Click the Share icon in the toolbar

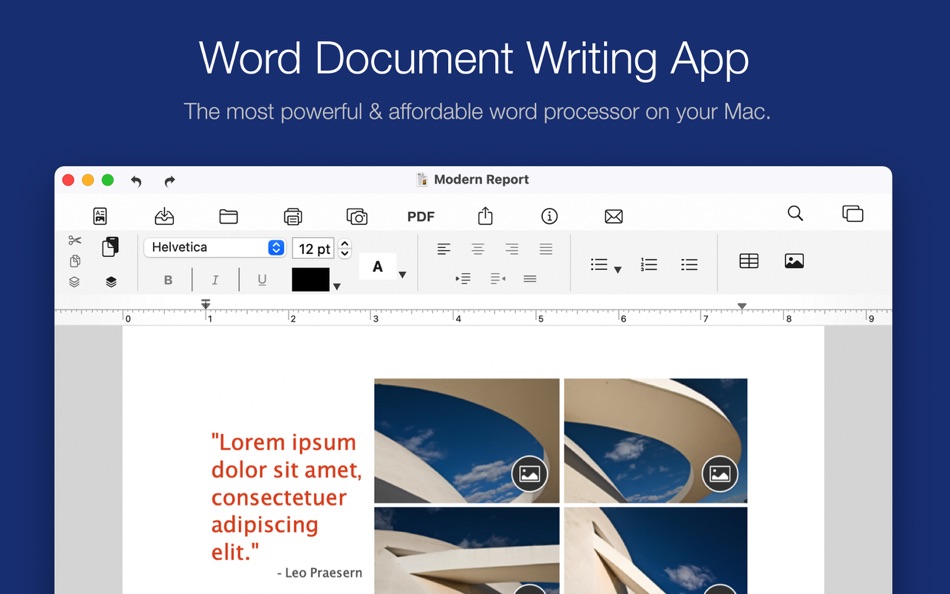point(485,216)
